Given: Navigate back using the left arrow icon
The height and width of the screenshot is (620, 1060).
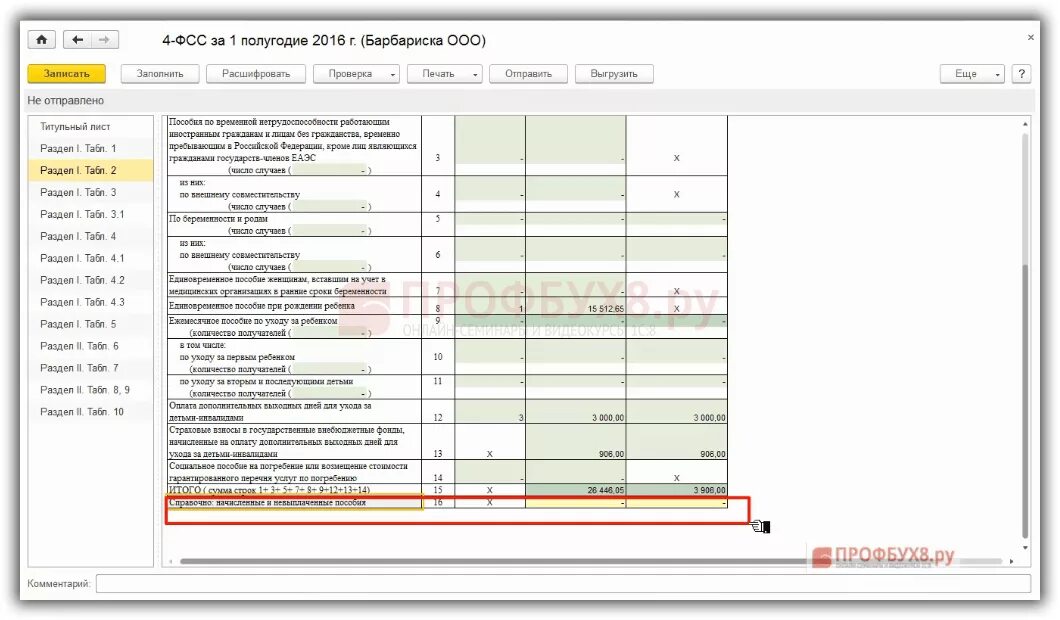Looking at the screenshot, I should 77,39.
